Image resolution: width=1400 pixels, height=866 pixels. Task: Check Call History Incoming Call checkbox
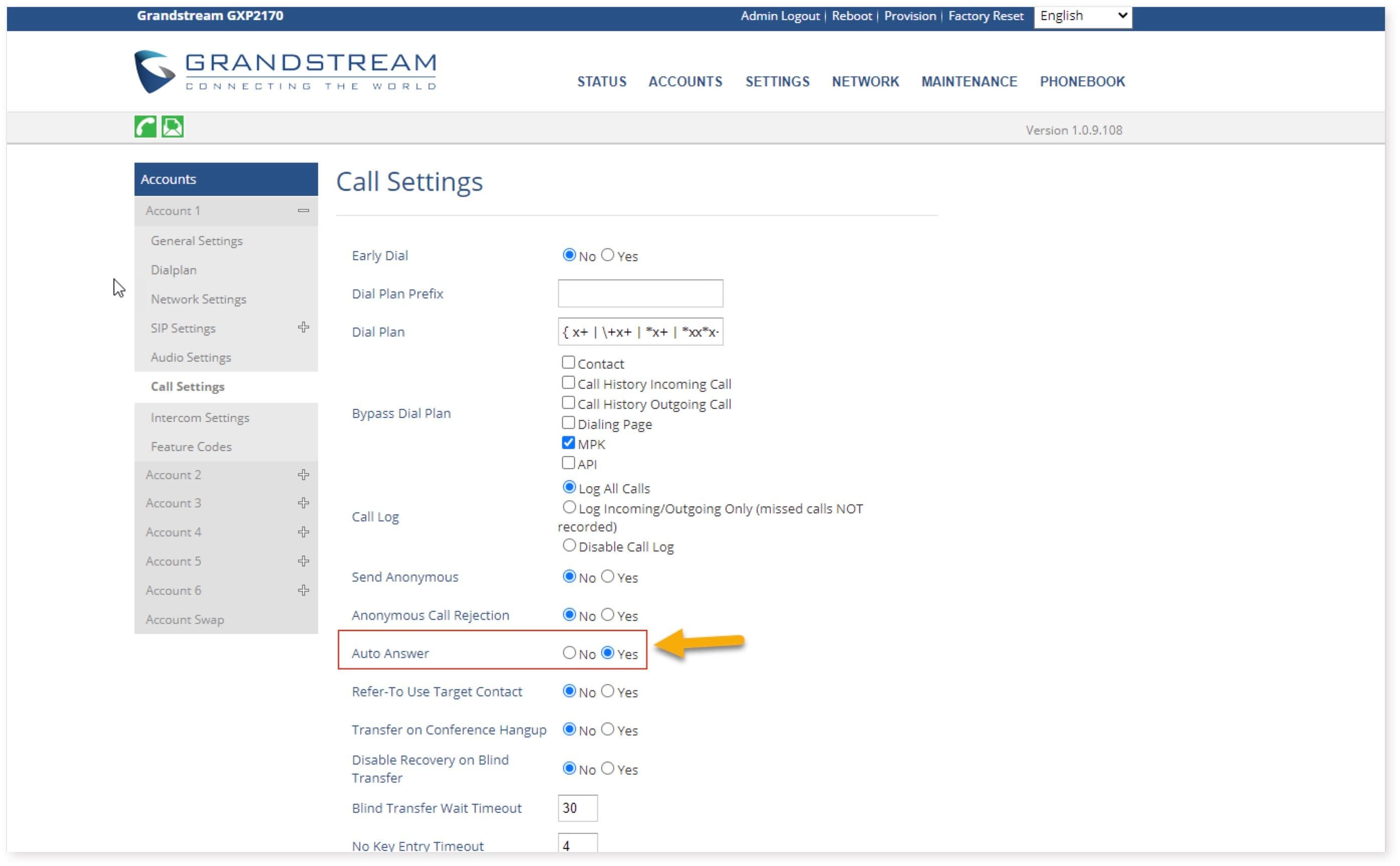pos(568,383)
